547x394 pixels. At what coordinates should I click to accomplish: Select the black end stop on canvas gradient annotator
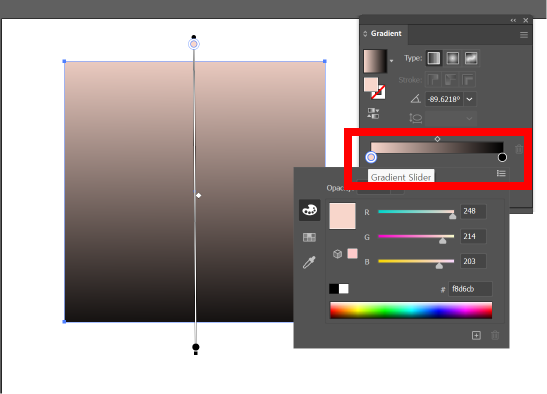pos(196,347)
